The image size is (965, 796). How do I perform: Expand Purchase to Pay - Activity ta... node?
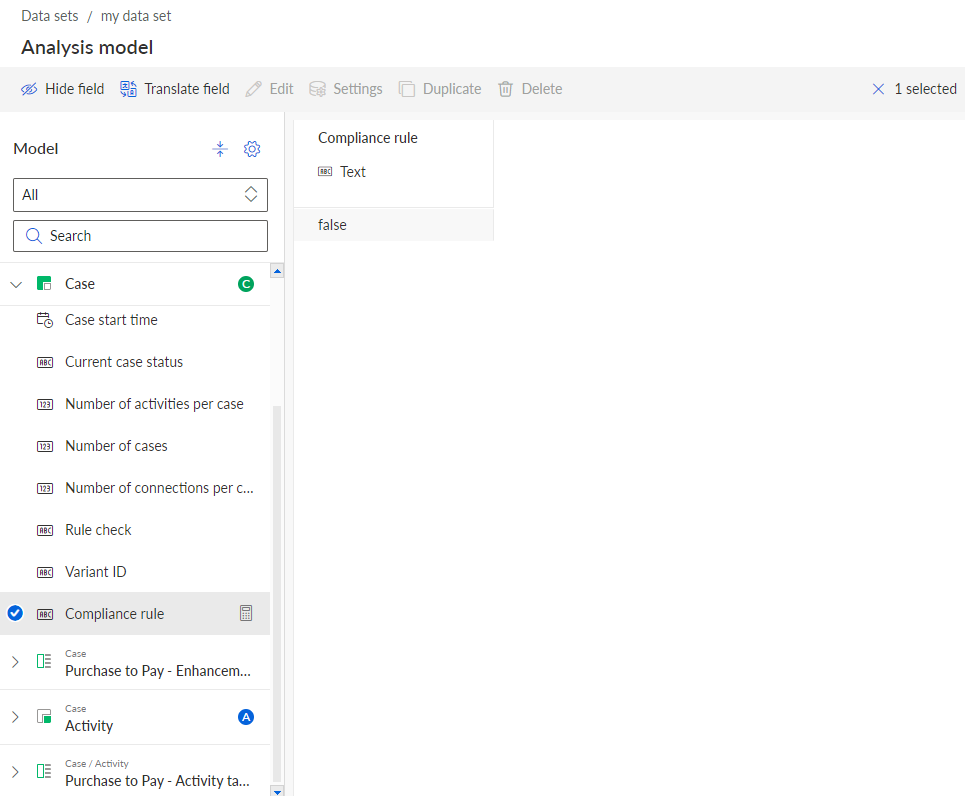[x=15, y=772]
